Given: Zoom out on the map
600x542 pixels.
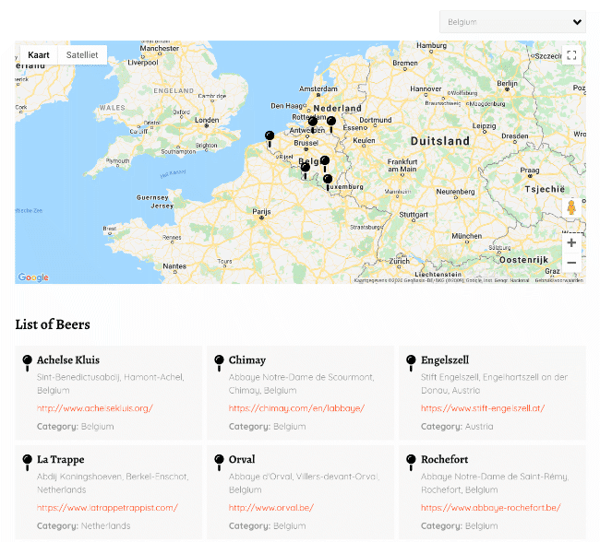Looking at the screenshot, I should click(x=571, y=263).
